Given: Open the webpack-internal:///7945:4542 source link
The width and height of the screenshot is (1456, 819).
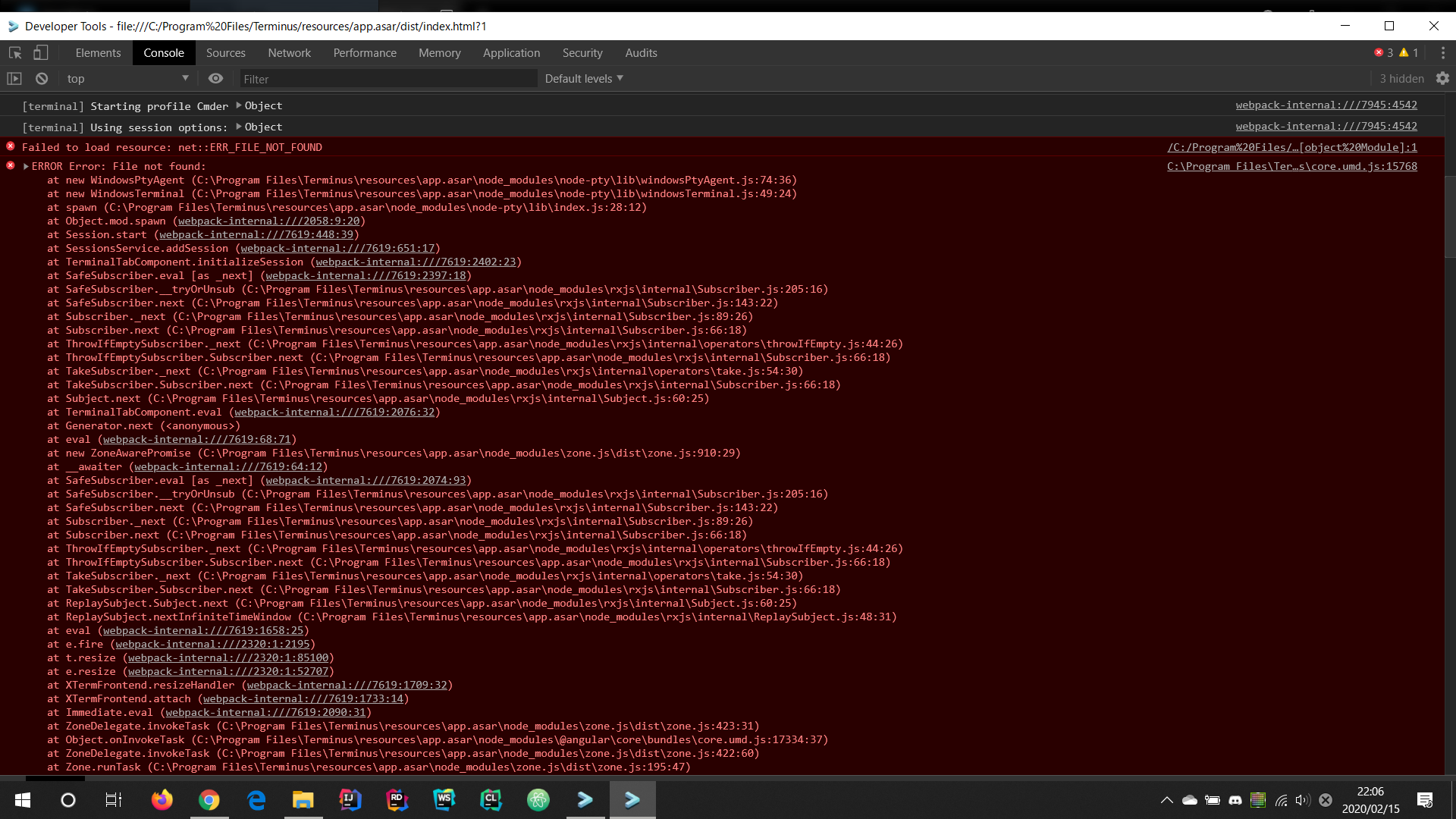Looking at the screenshot, I should pos(1327,105).
